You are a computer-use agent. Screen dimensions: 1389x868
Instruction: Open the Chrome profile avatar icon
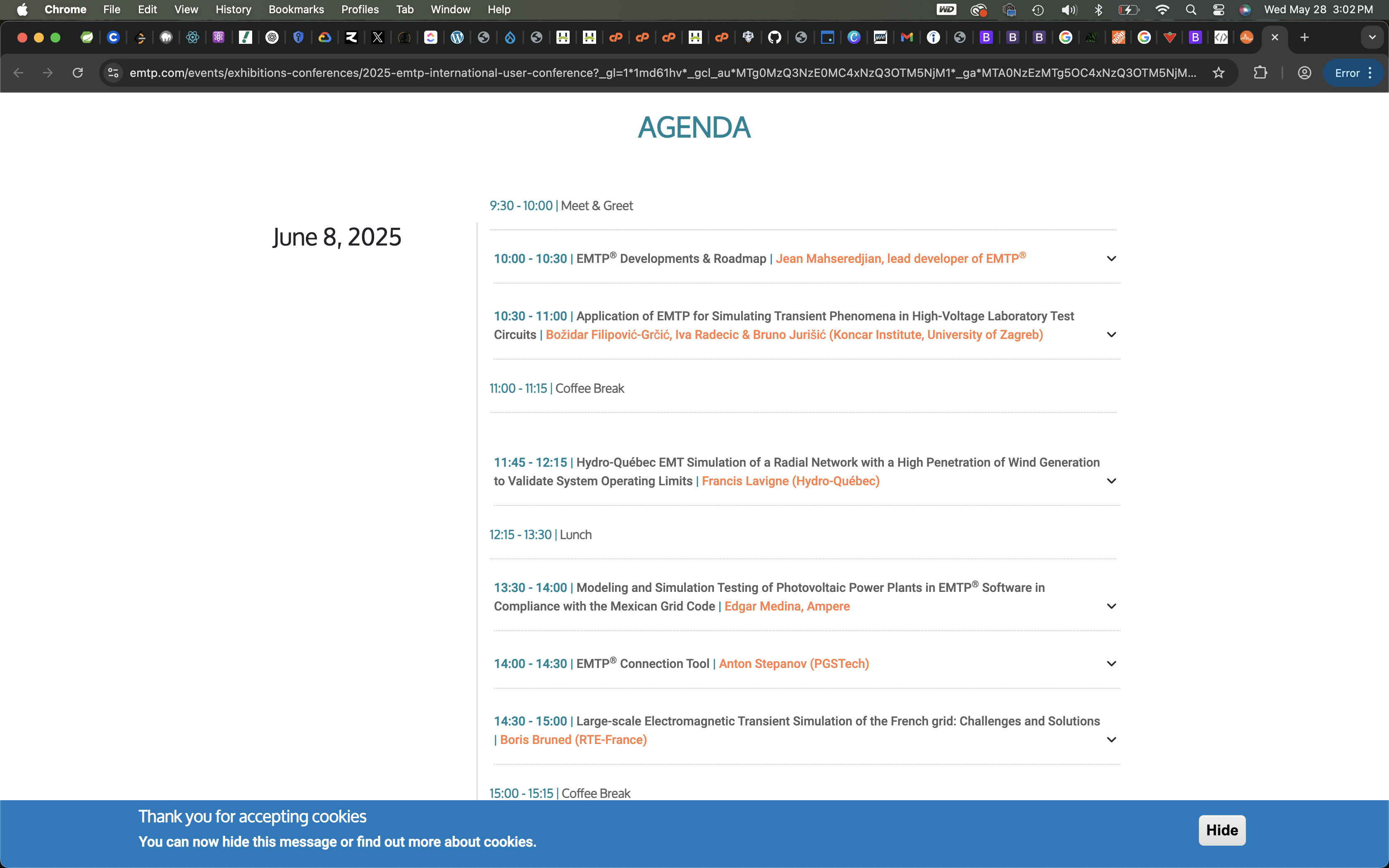point(1304,73)
